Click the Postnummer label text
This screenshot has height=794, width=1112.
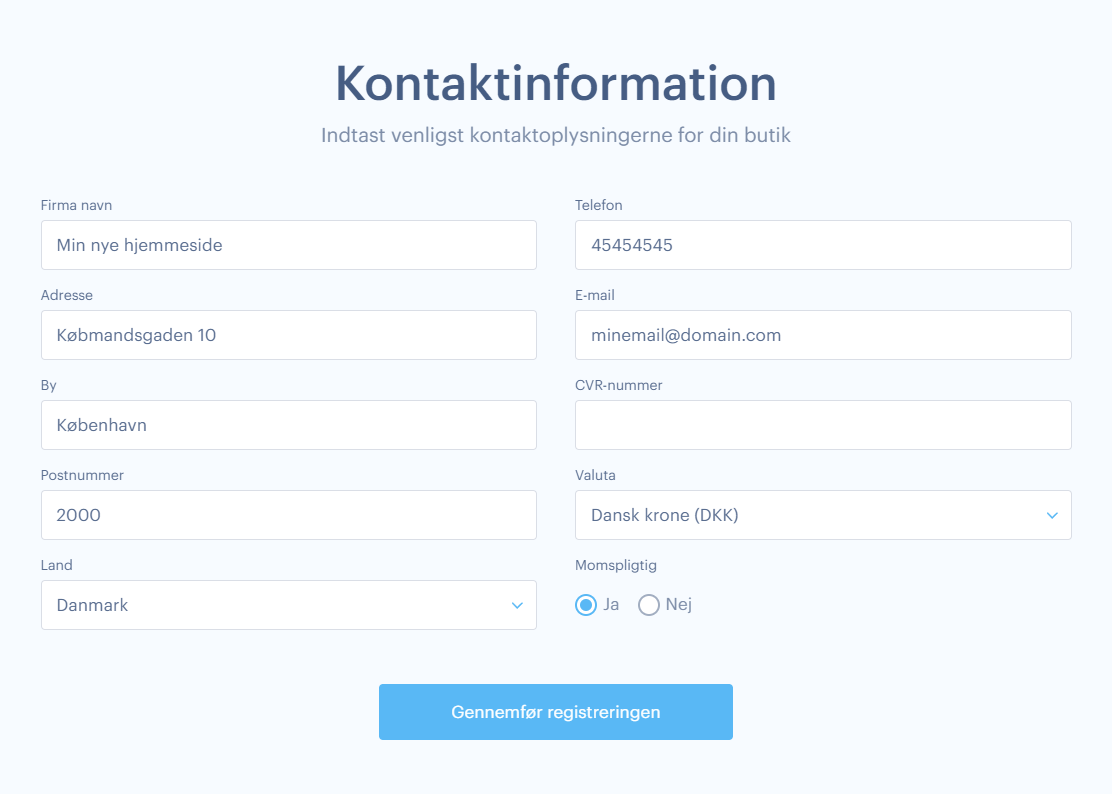pyautogui.click(x=82, y=475)
